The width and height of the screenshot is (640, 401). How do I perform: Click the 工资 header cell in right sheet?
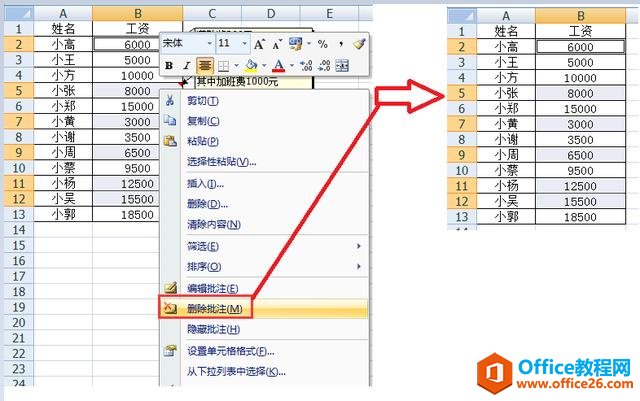[580, 31]
